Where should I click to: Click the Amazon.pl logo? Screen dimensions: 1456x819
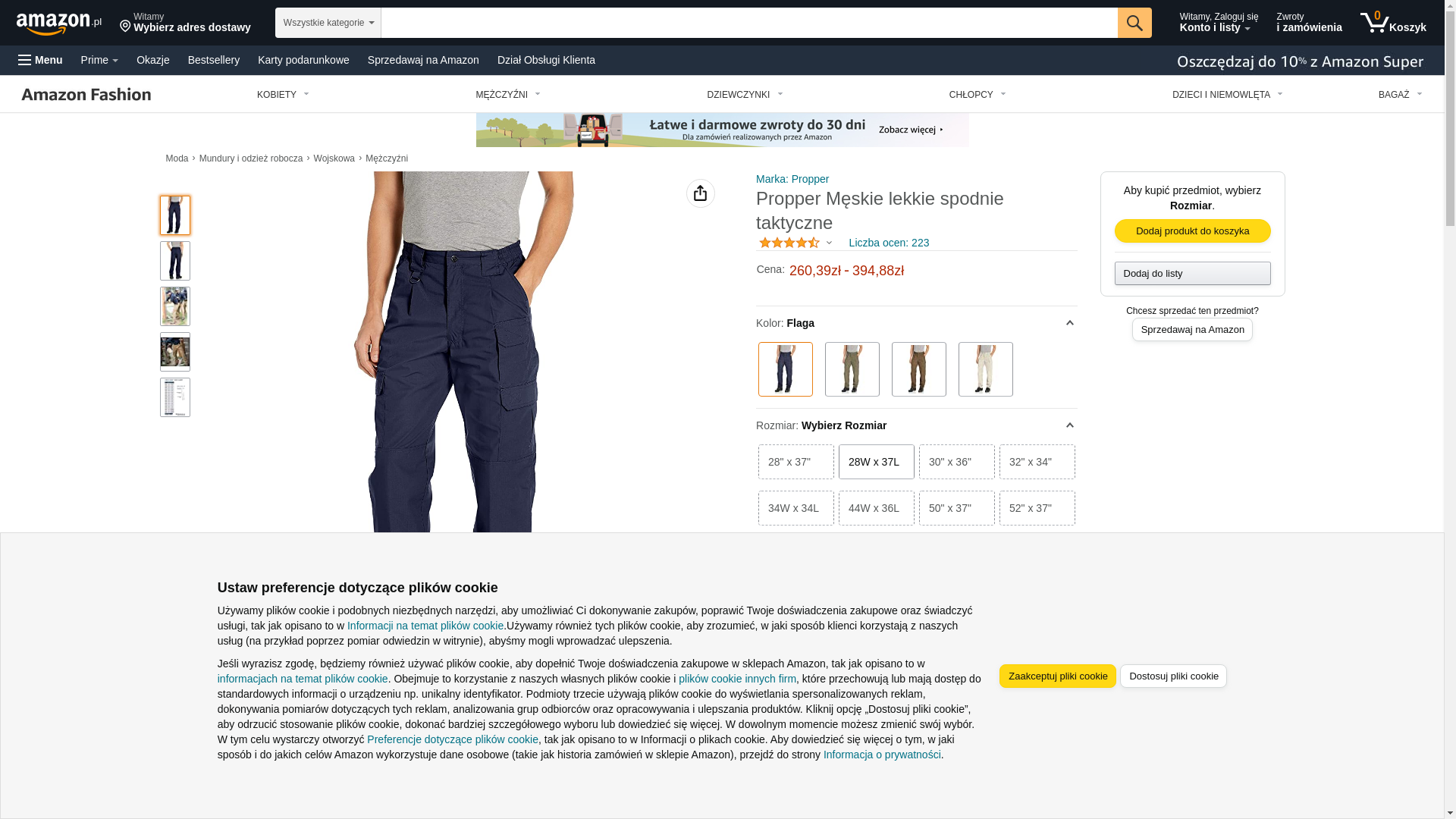pos(59,24)
